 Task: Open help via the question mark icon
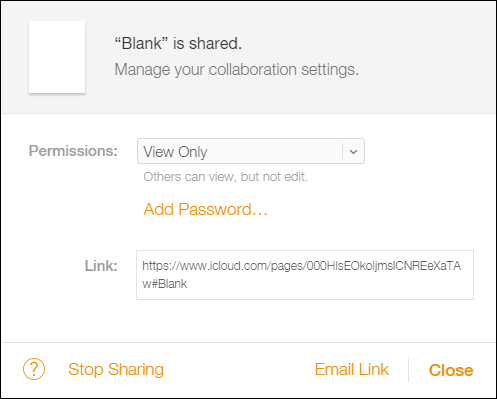coord(34,369)
